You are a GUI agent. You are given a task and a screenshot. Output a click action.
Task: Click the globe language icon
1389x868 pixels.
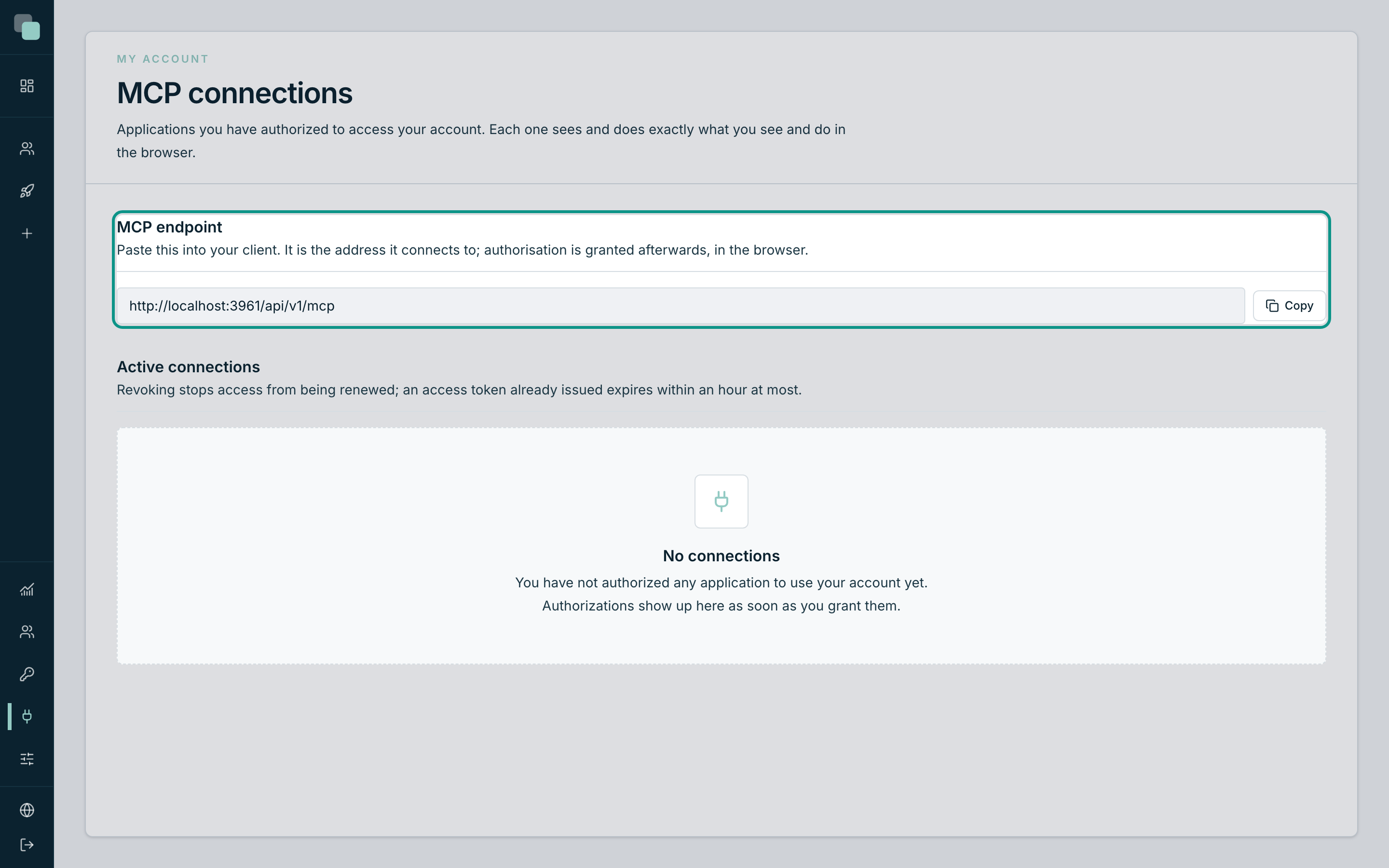click(27, 810)
